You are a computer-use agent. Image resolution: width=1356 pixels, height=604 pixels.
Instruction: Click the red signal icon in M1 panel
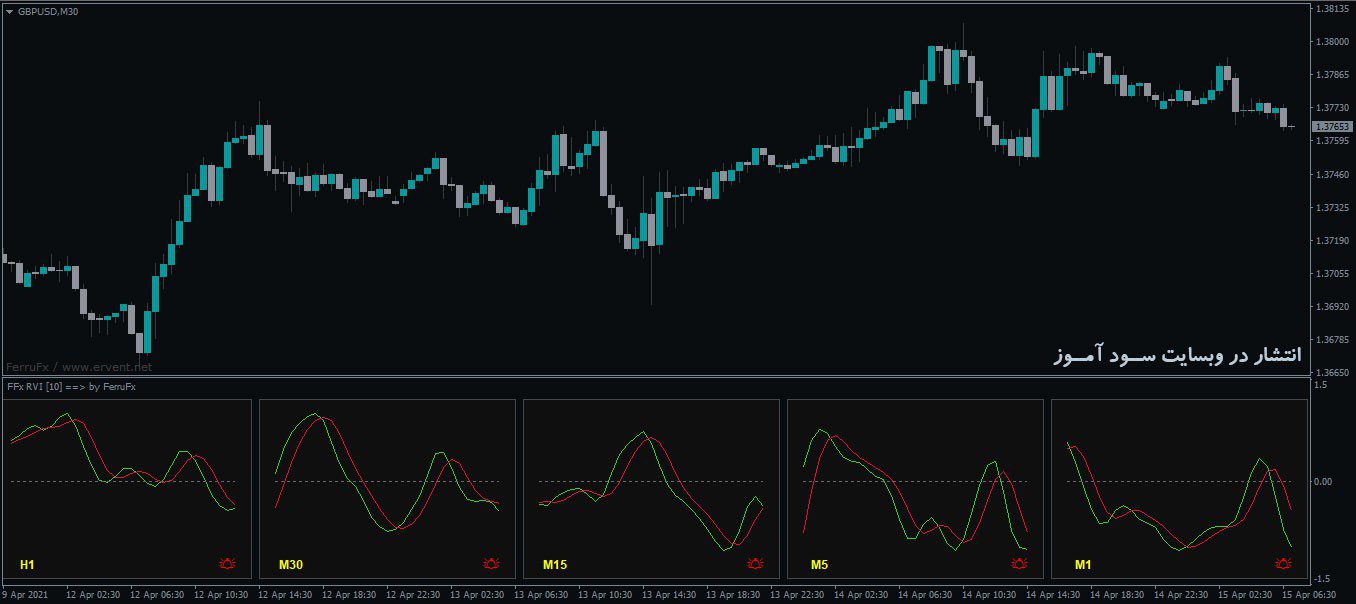click(1282, 564)
